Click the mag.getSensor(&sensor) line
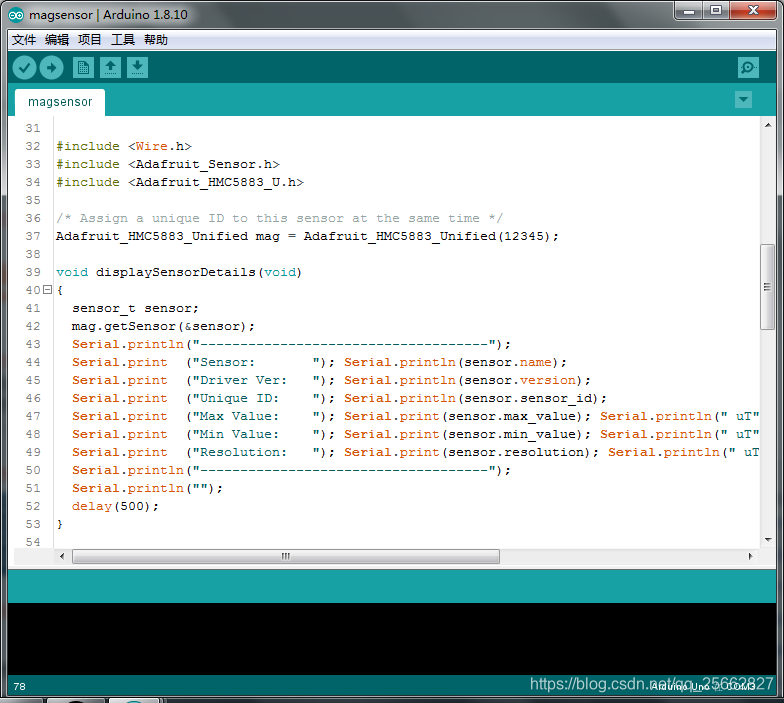 [x=163, y=326]
